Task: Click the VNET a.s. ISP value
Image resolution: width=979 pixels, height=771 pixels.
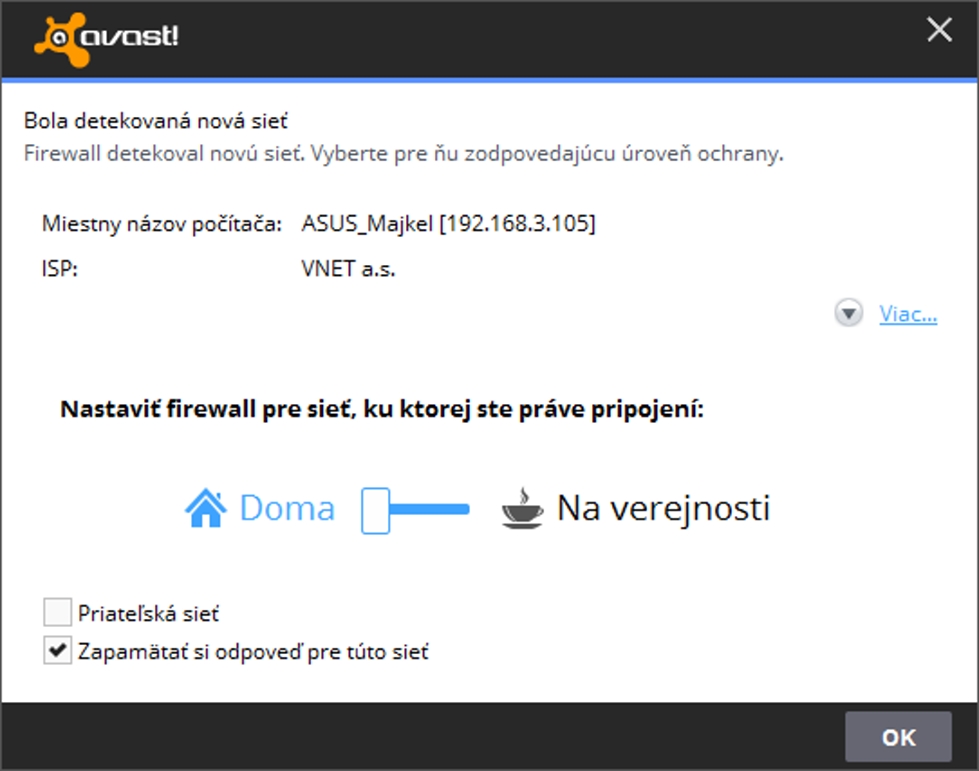Action: [x=348, y=269]
